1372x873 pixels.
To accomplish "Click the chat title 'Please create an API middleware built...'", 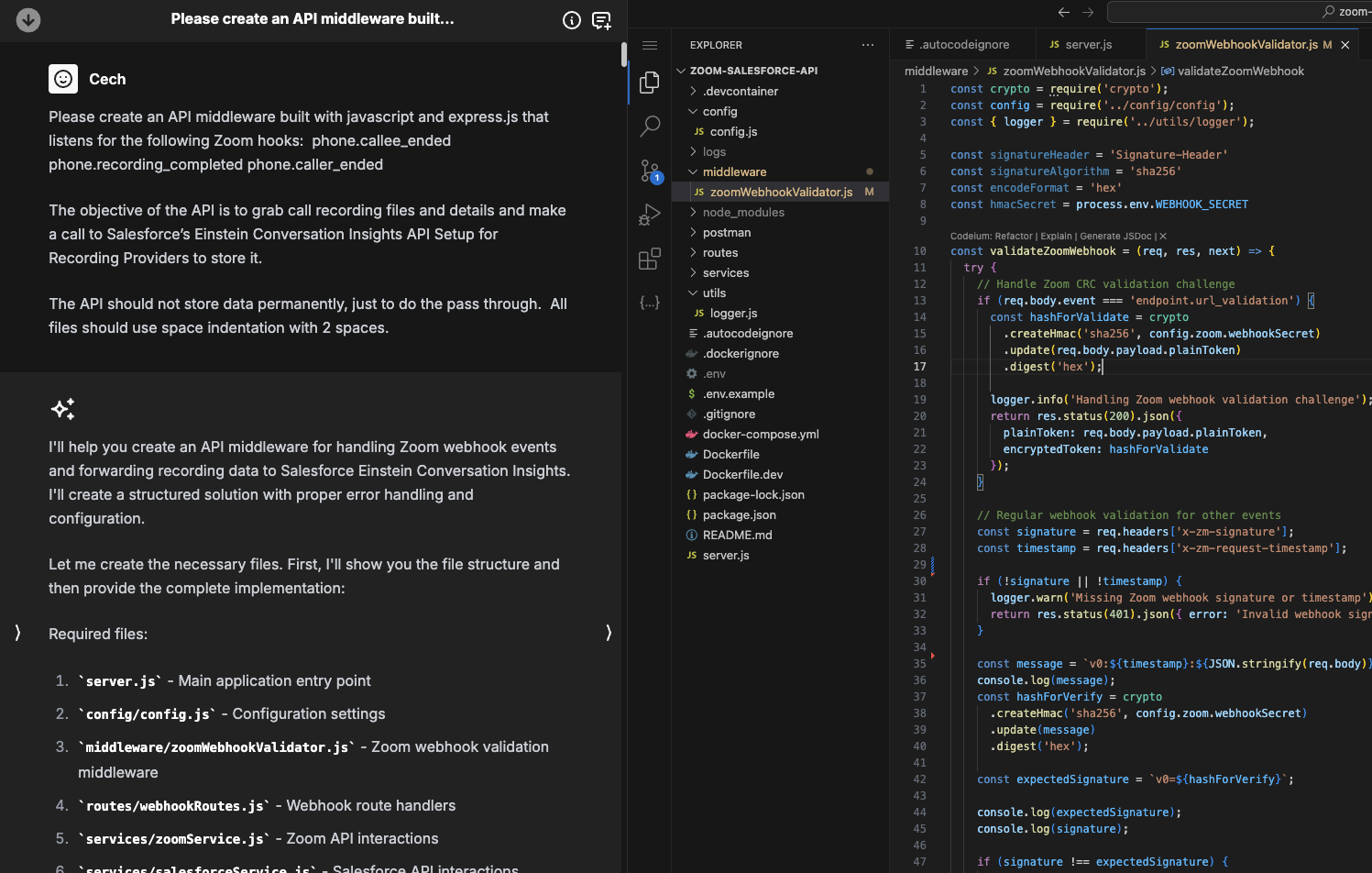I will pyautogui.click(x=313, y=19).
